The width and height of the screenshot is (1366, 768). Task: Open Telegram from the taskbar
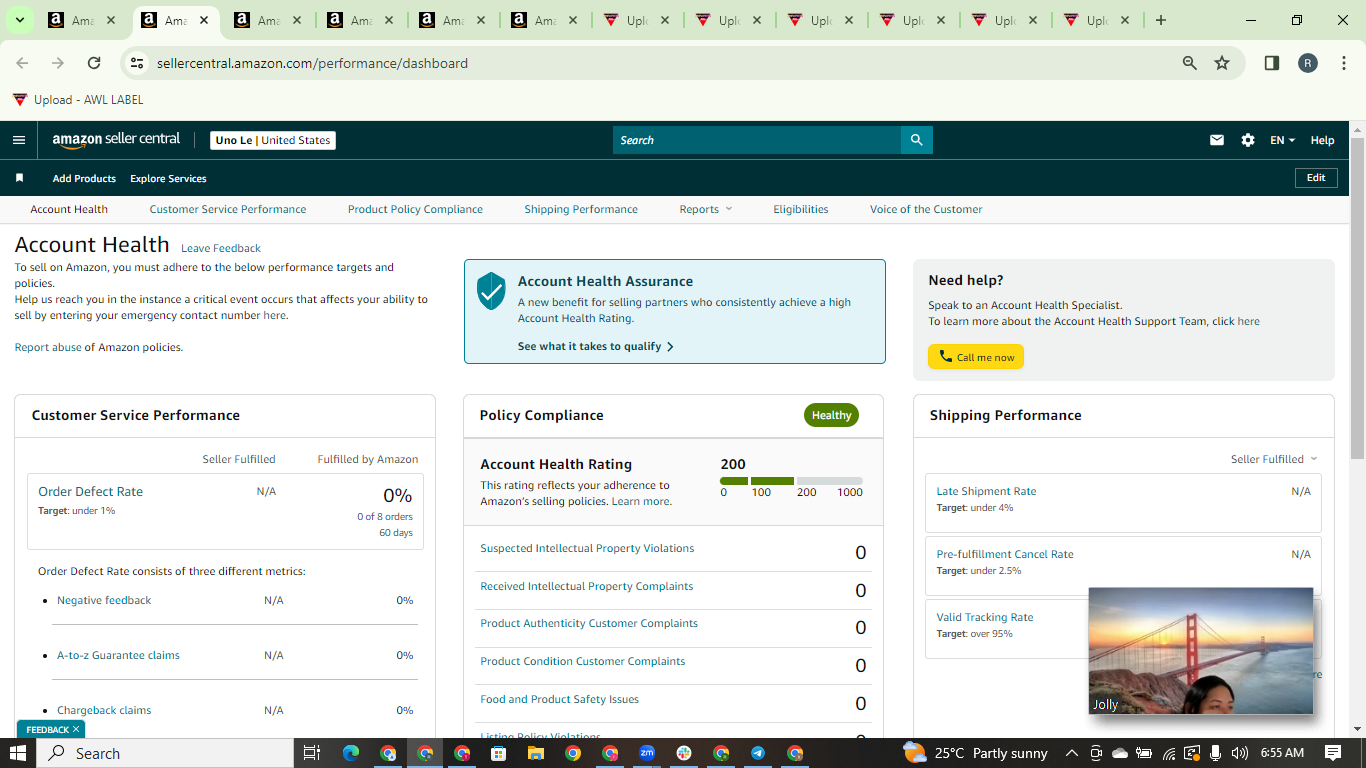pos(758,753)
